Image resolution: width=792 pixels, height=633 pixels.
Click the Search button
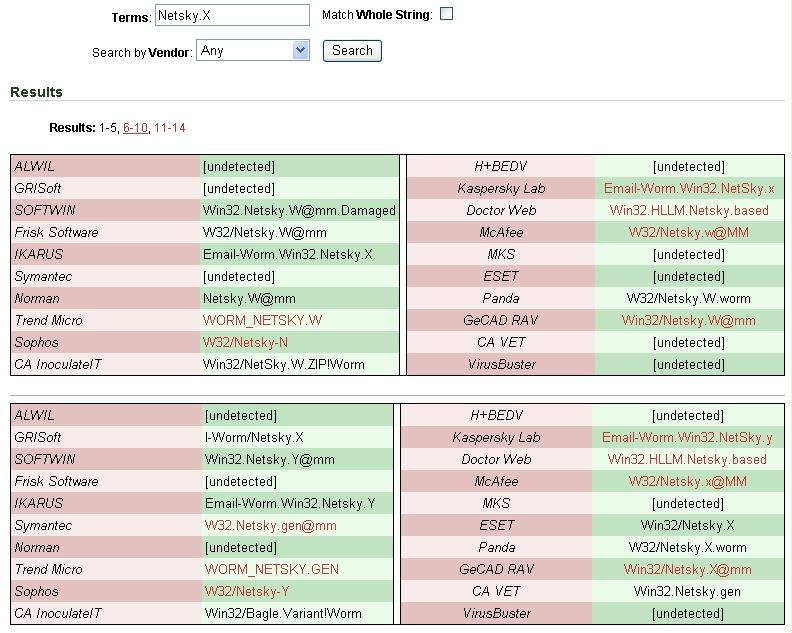tap(352, 51)
